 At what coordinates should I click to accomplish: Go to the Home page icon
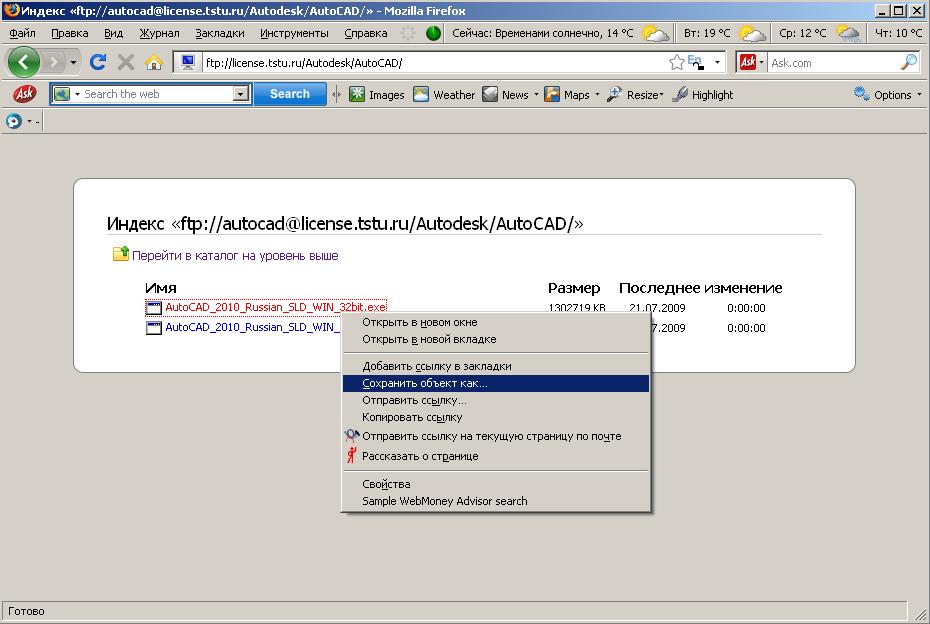click(x=154, y=62)
